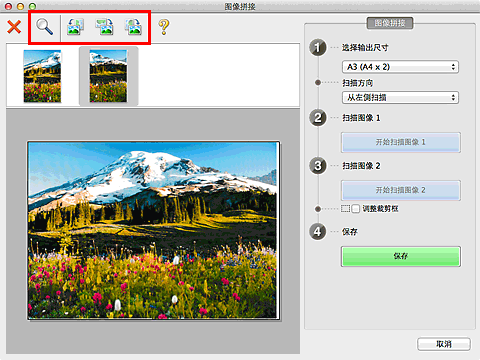Click the open help question mark icon
The height and width of the screenshot is (360, 480).
point(164,27)
